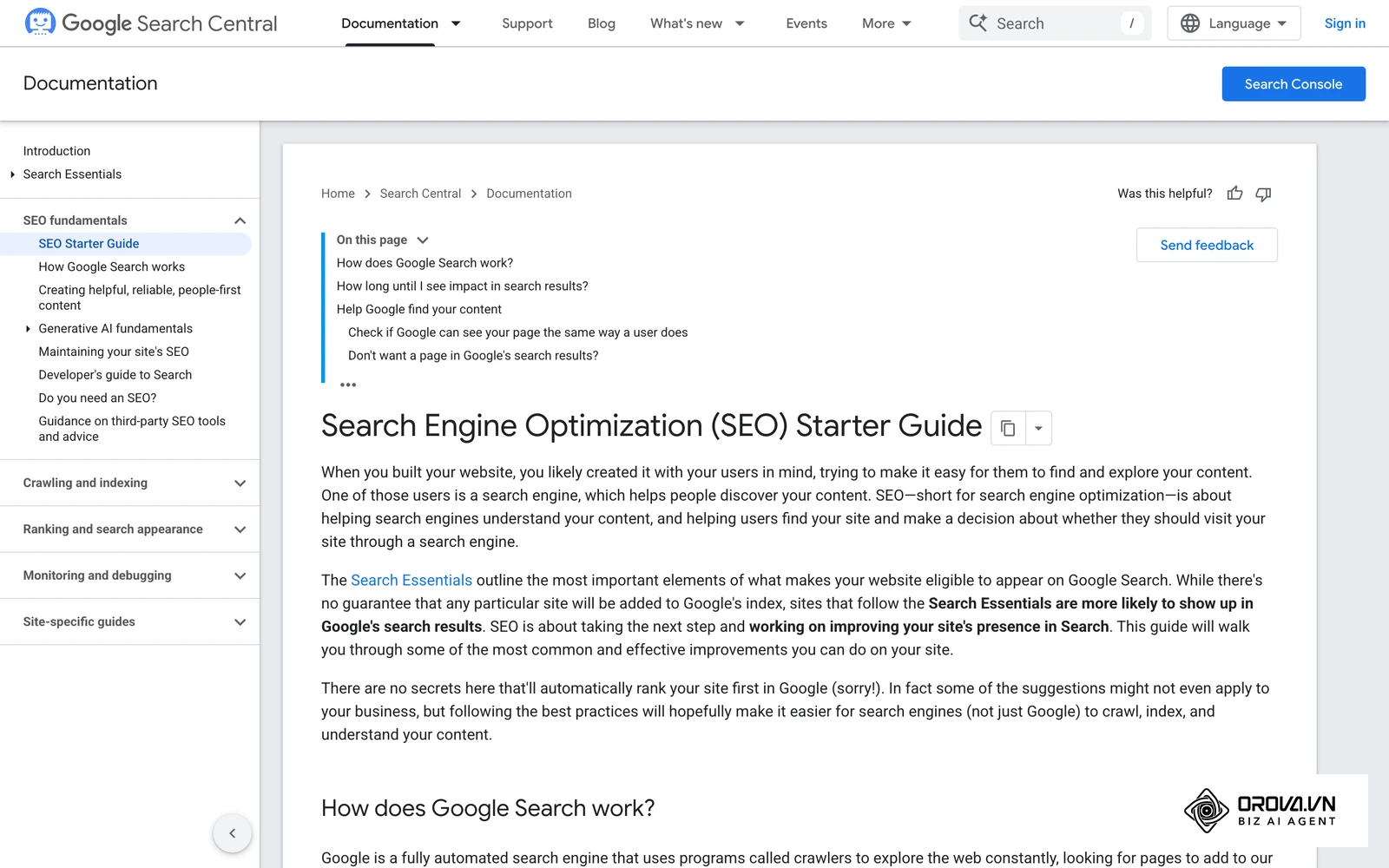Open Introduction in the sidebar
This screenshot has width=1389, height=868.
click(x=56, y=151)
